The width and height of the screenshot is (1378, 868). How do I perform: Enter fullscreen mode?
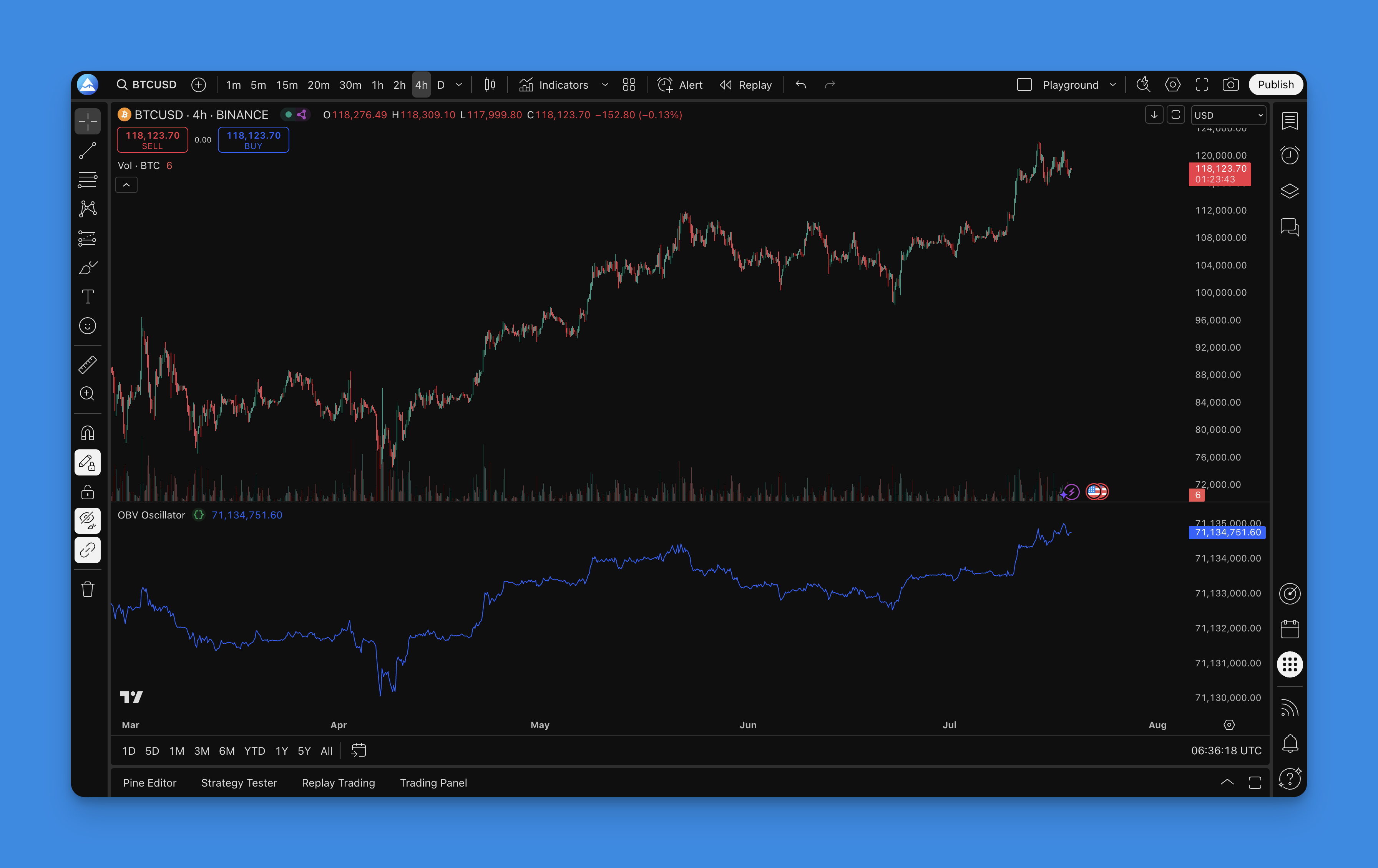[1202, 84]
